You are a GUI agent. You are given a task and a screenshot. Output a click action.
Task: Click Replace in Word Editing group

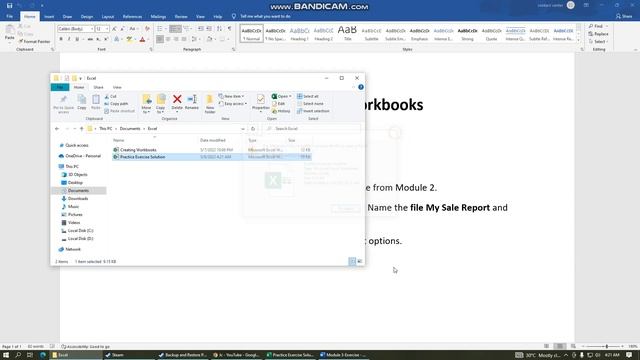(x=598, y=34)
